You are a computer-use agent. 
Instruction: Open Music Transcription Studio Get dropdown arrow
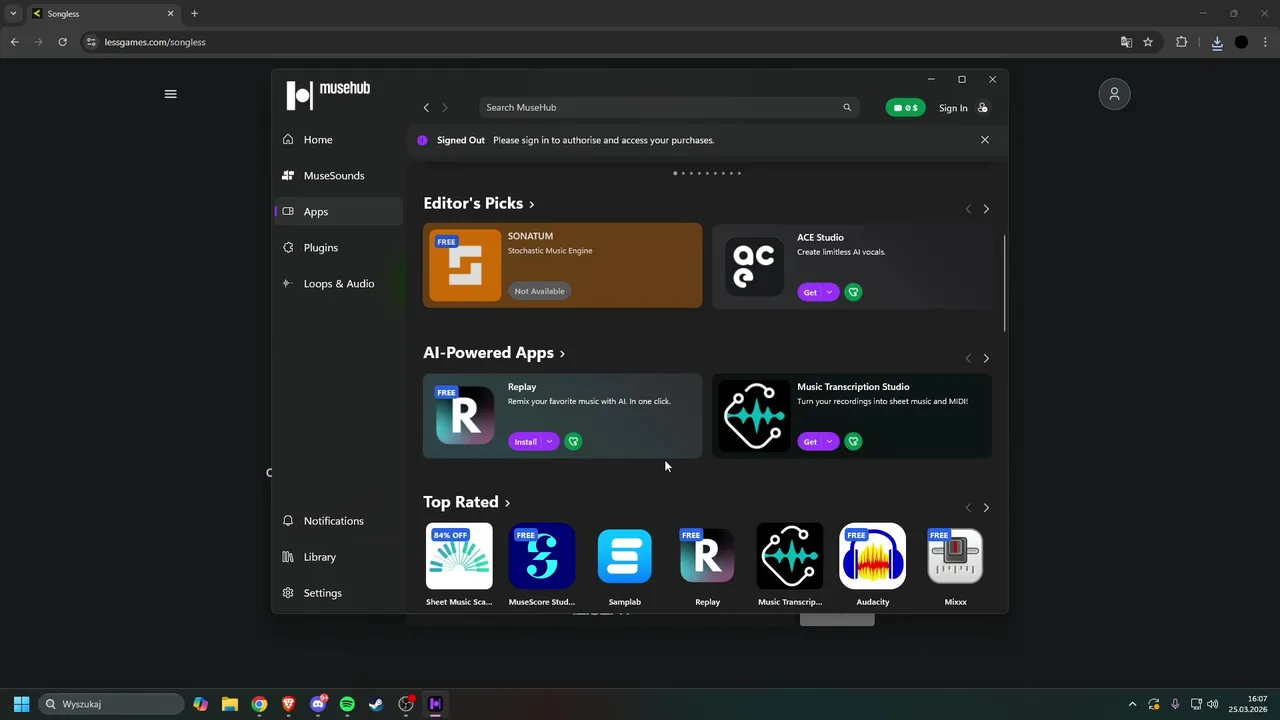829,441
